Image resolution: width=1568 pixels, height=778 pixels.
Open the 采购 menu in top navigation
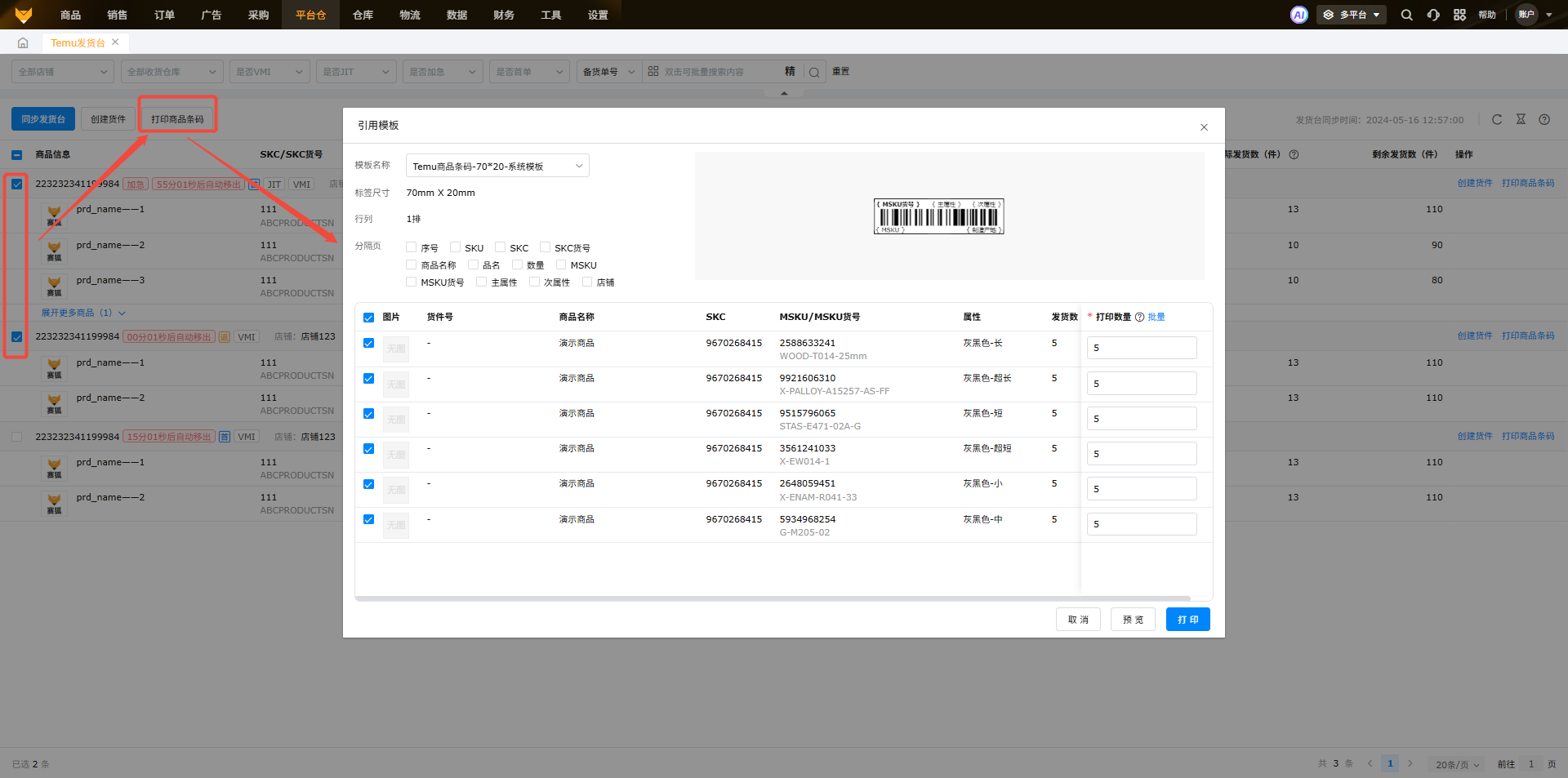pyautogui.click(x=258, y=15)
